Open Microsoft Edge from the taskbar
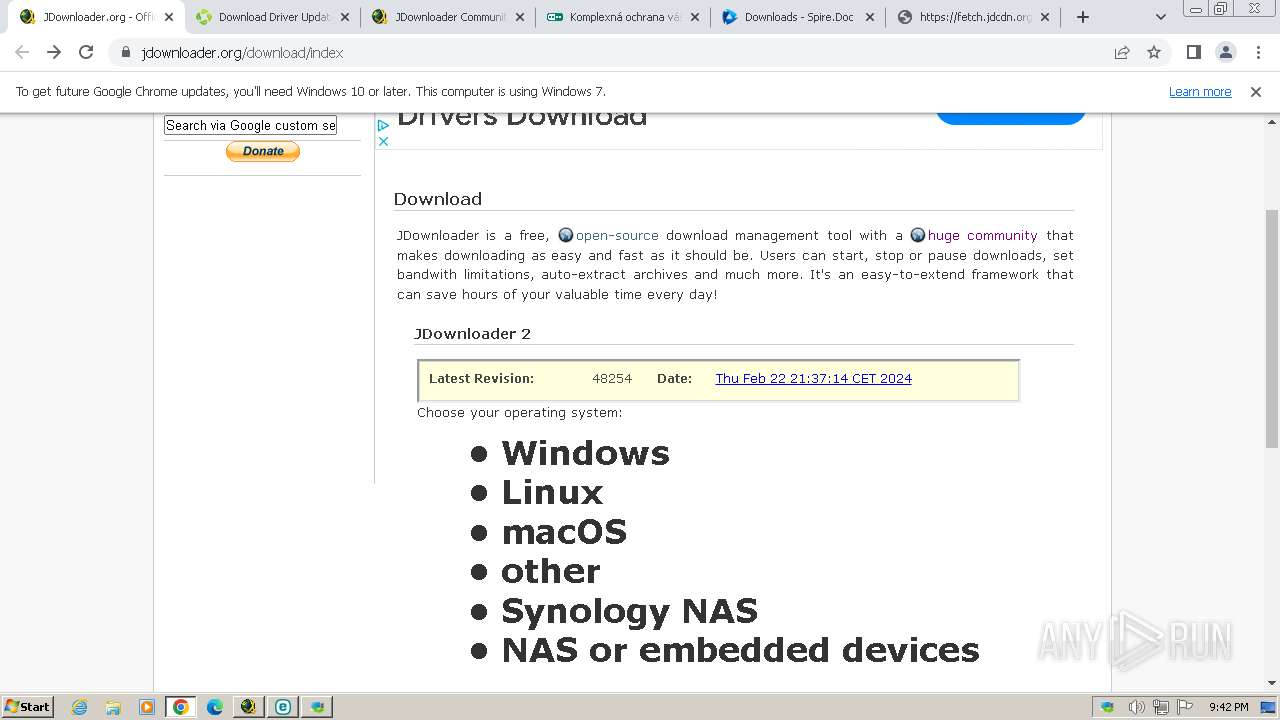This screenshot has width=1280, height=720. [215, 707]
